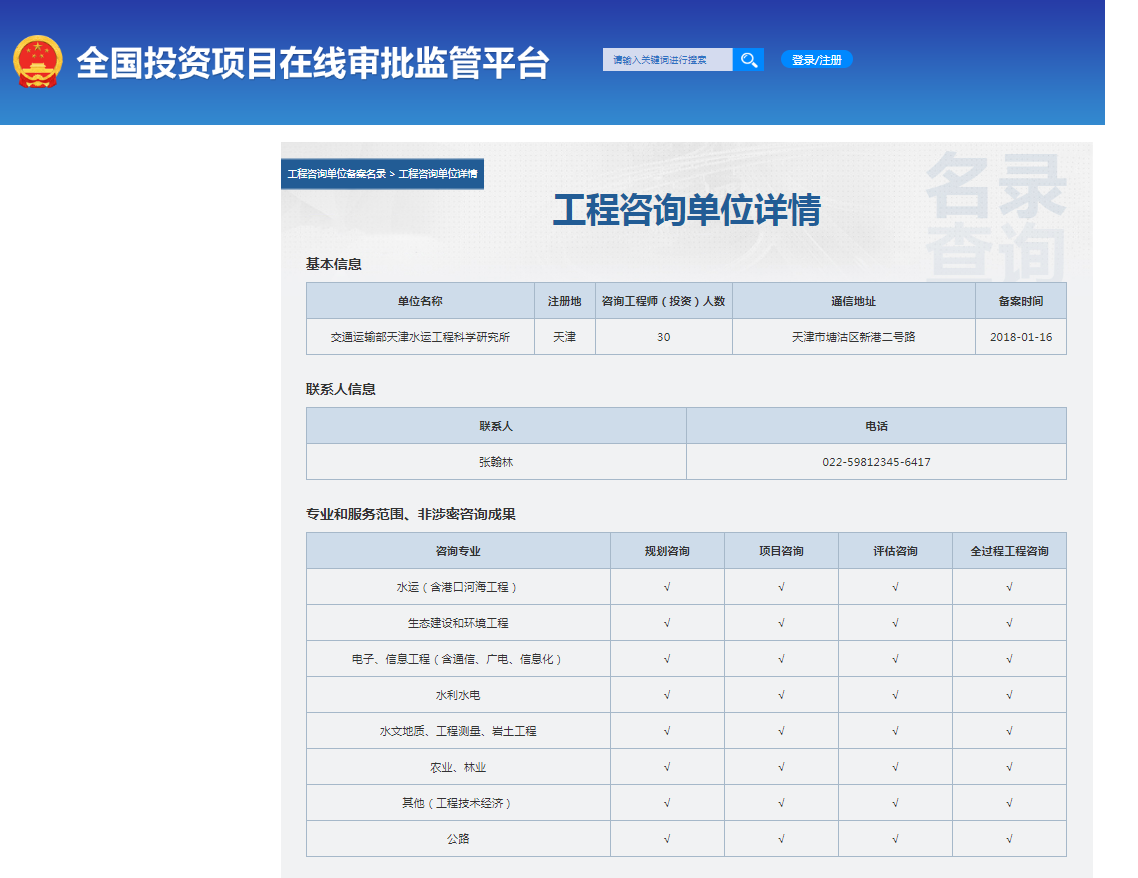Toggle the 评估咨询 checkmark for 水利水电
Image resolution: width=1138 pixels, height=878 pixels.
click(895, 694)
